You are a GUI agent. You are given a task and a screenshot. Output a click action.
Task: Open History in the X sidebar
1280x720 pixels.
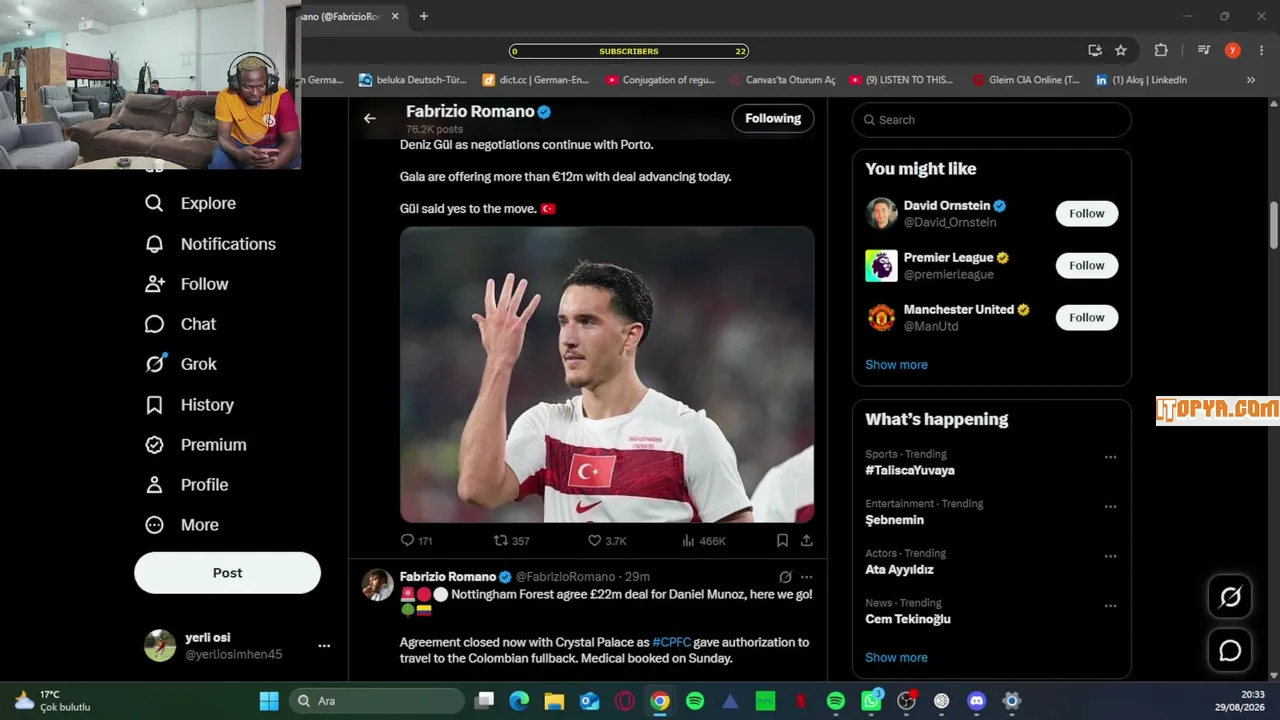point(189,405)
